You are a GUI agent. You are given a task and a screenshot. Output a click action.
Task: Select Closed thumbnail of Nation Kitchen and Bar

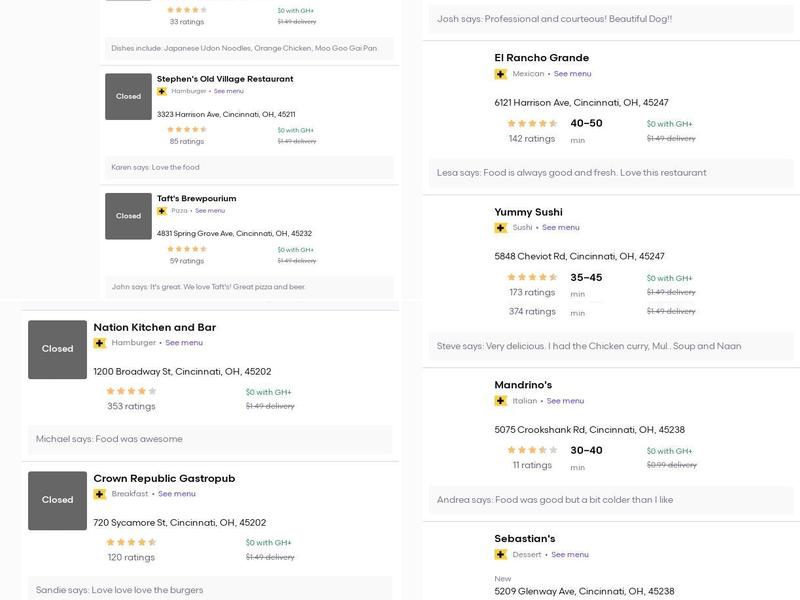[57, 349]
